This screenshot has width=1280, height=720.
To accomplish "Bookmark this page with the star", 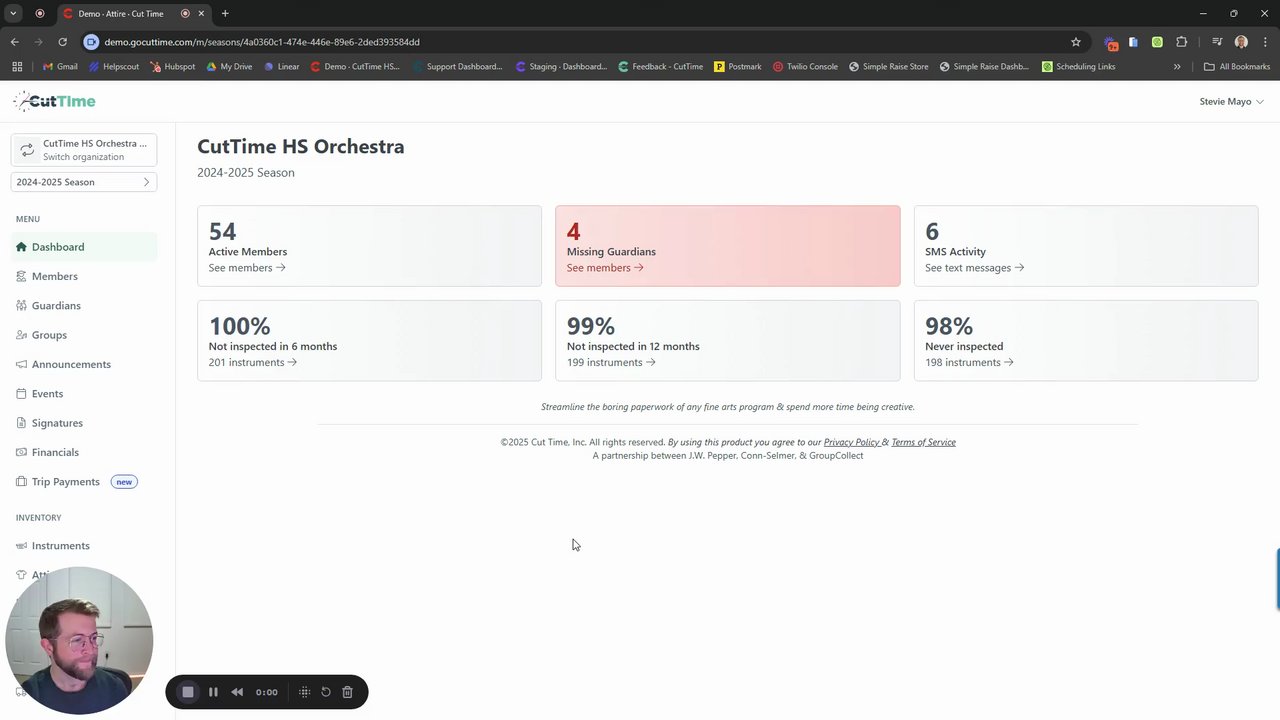I will pyautogui.click(x=1076, y=42).
